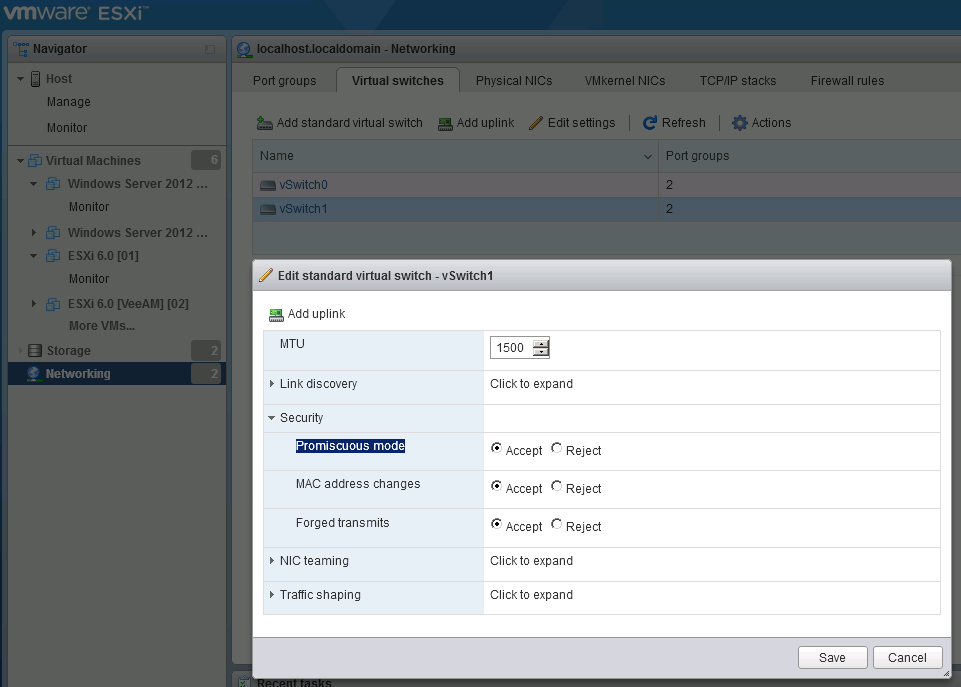
Task: Click the vSwitch1 switch icon
Action: (268, 210)
